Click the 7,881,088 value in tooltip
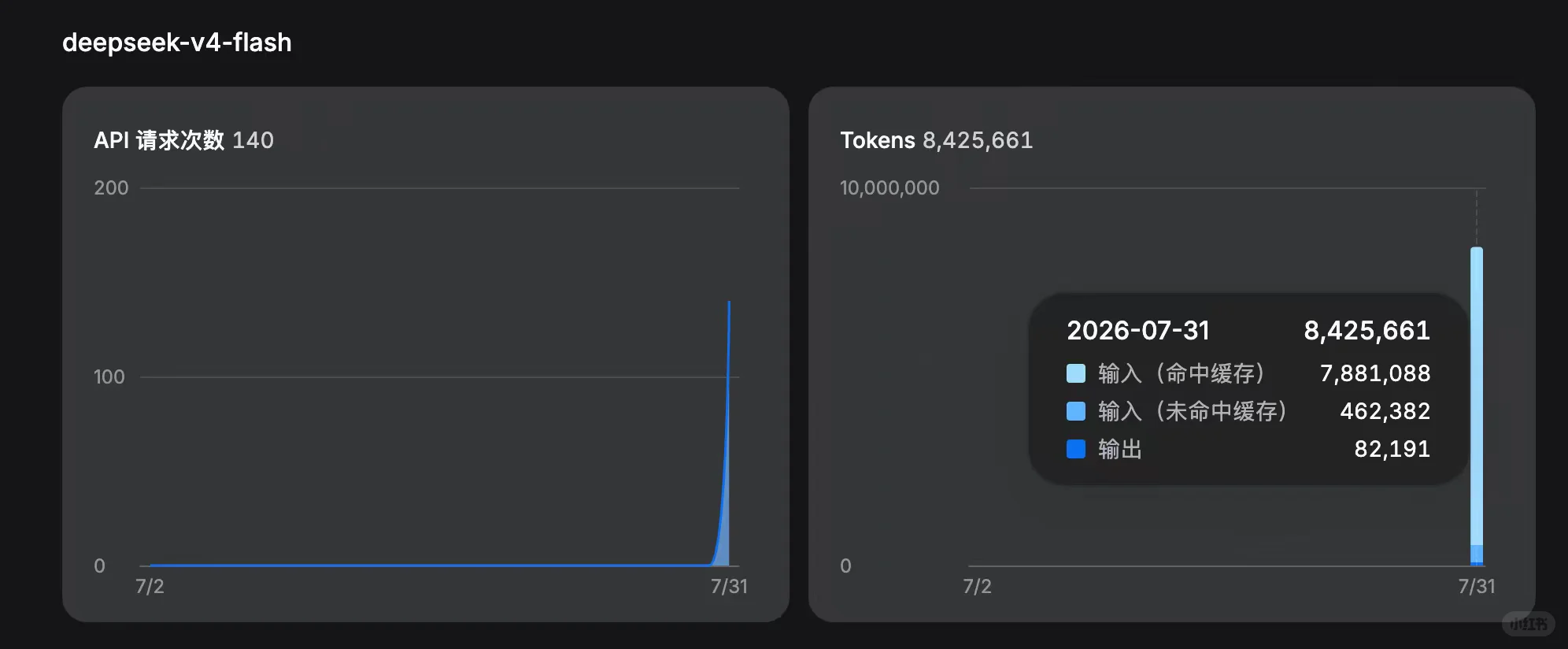This screenshot has width=1568, height=649. tap(1375, 373)
